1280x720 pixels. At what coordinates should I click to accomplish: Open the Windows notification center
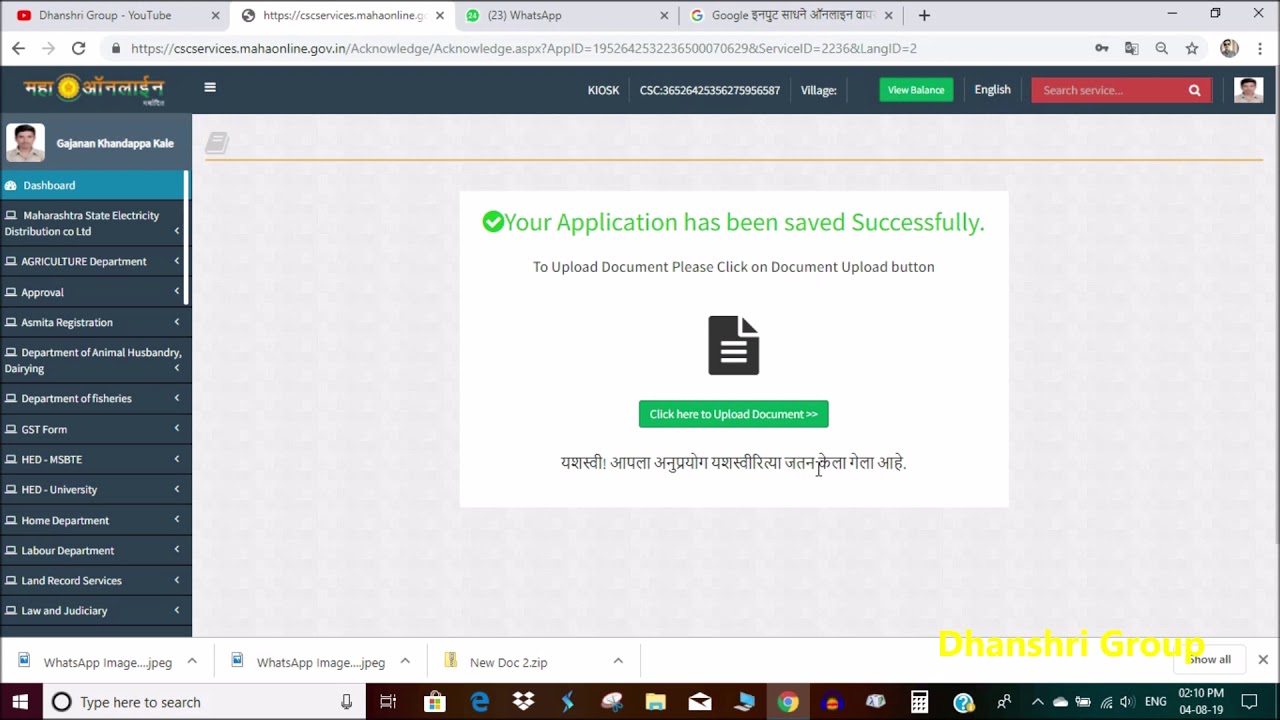[x=1249, y=702]
